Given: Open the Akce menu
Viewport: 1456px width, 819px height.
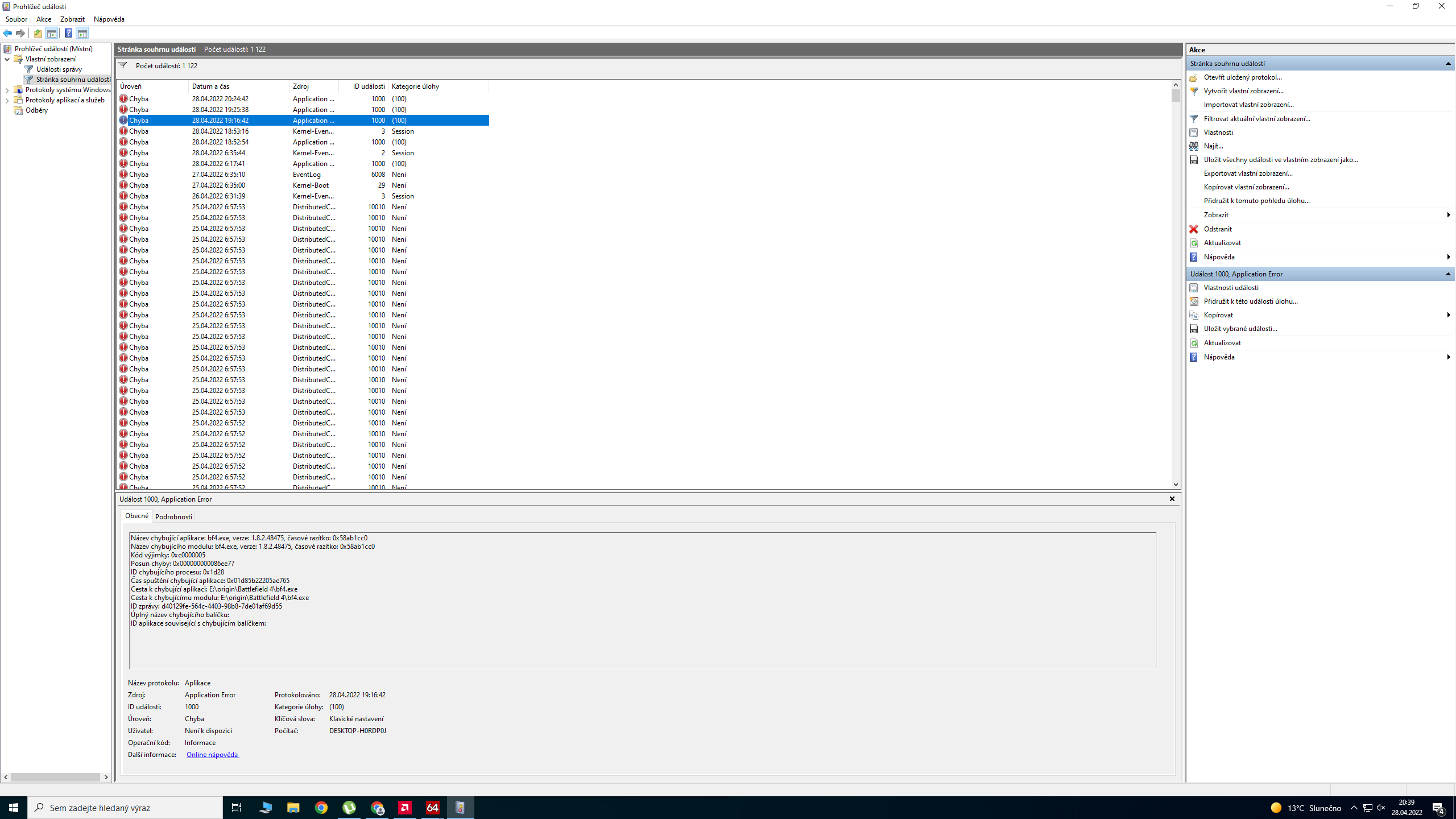Looking at the screenshot, I should (43, 19).
